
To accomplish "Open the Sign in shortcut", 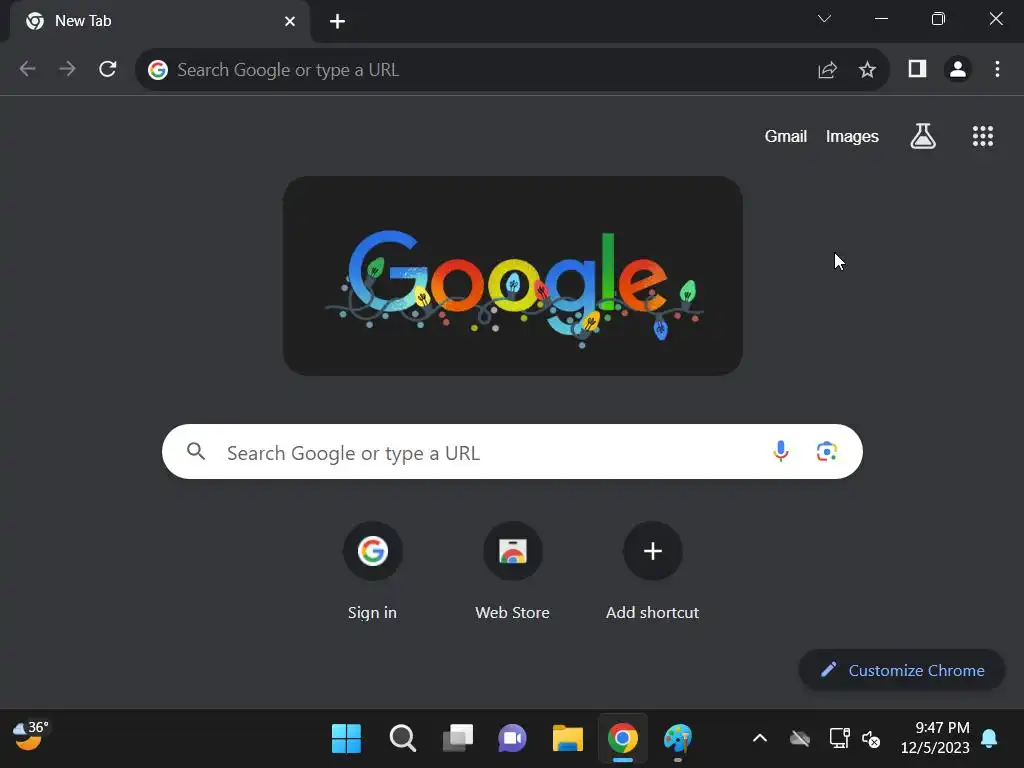I will (372, 571).
